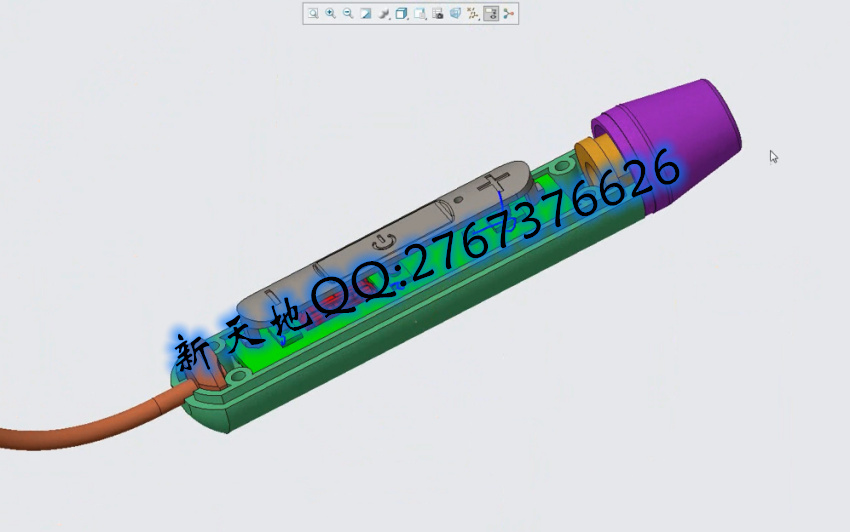Viewport: 850px width, 532px height.
Task: Click the power symbol on the gray keypad
Action: (385, 241)
